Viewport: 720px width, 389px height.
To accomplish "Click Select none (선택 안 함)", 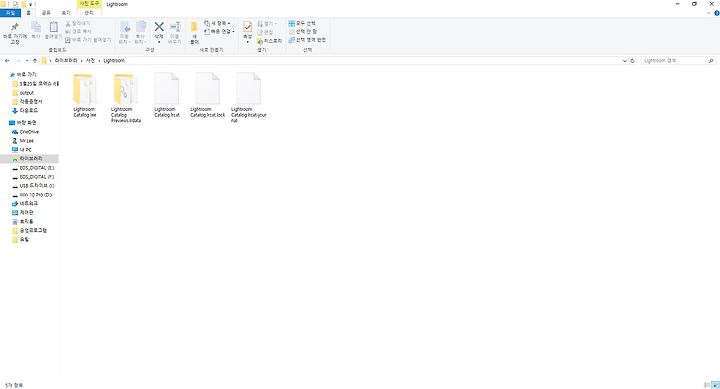I will coord(303,32).
